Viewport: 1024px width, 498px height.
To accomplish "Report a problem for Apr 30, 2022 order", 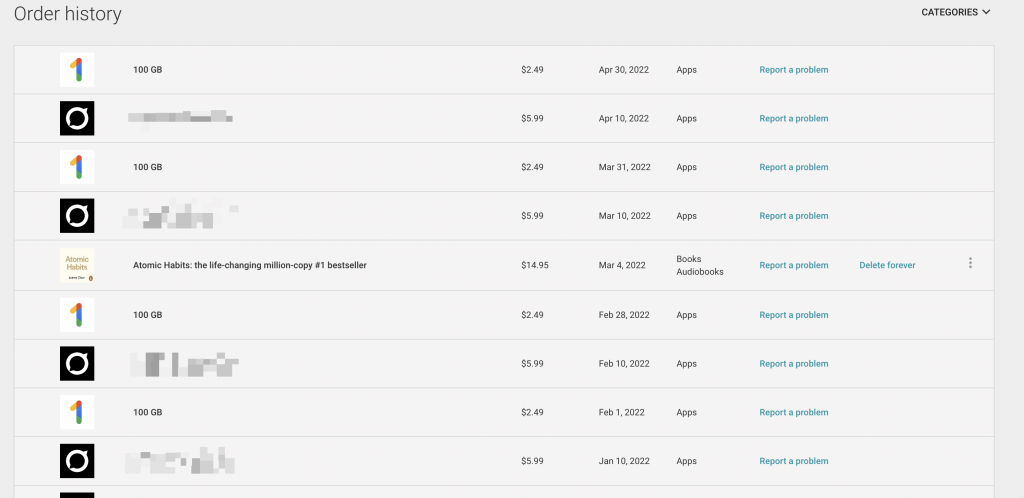I will point(793,70).
